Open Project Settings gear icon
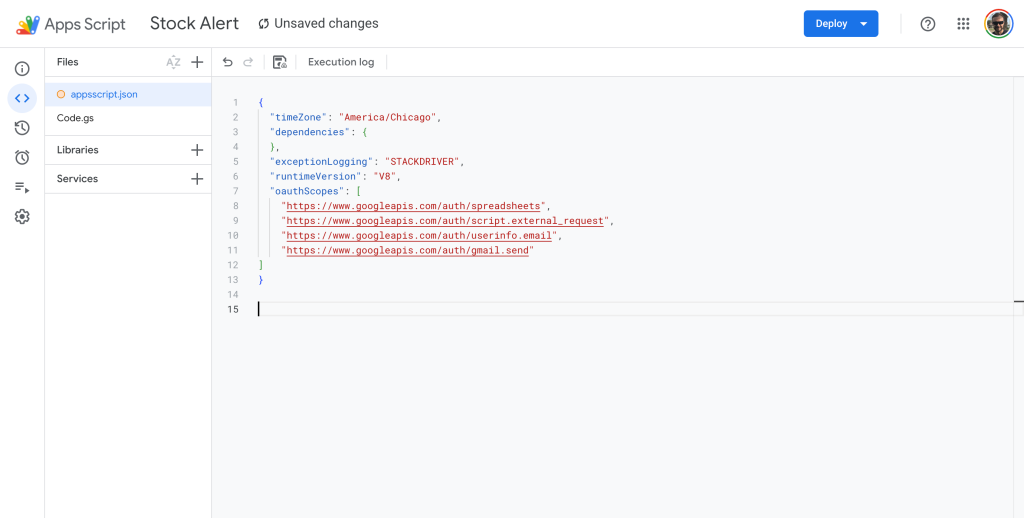Screen dimensions: 1024x518 (x=22, y=217)
